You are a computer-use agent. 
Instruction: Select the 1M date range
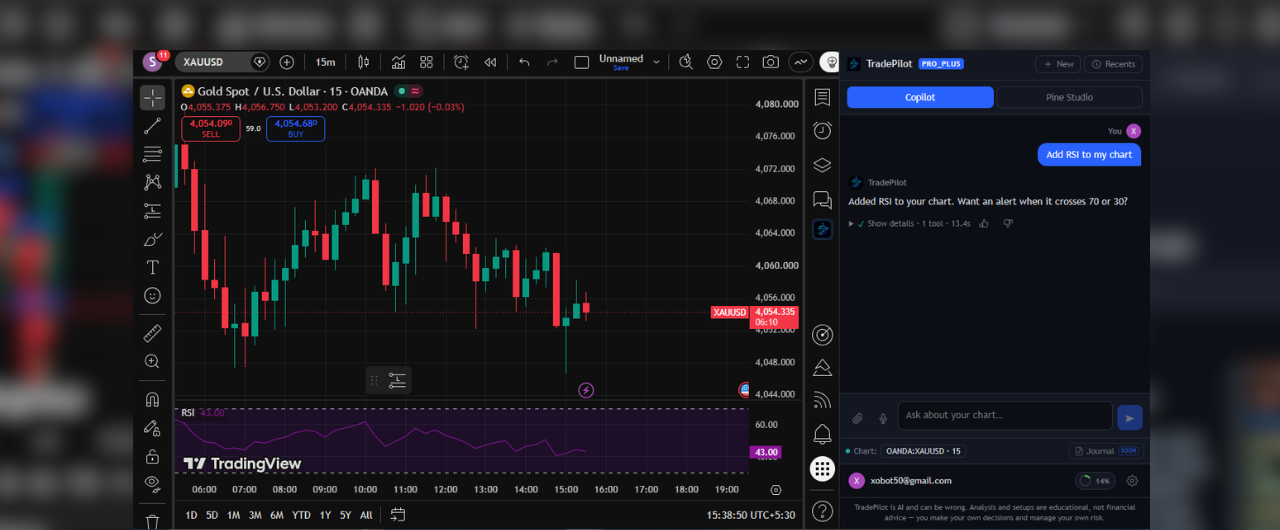[x=233, y=515]
